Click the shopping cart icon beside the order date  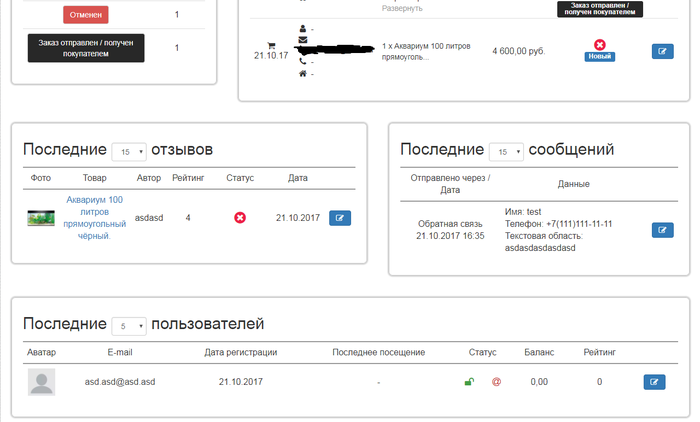click(x=271, y=45)
